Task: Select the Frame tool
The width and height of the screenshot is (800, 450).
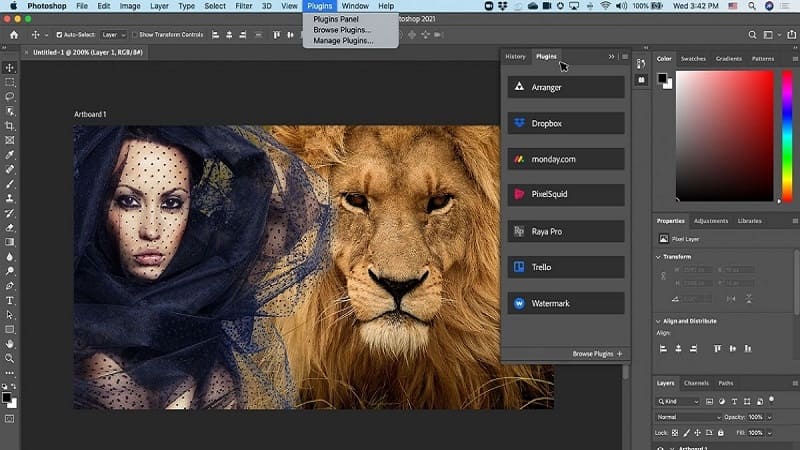Action: (x=10, y=140)
